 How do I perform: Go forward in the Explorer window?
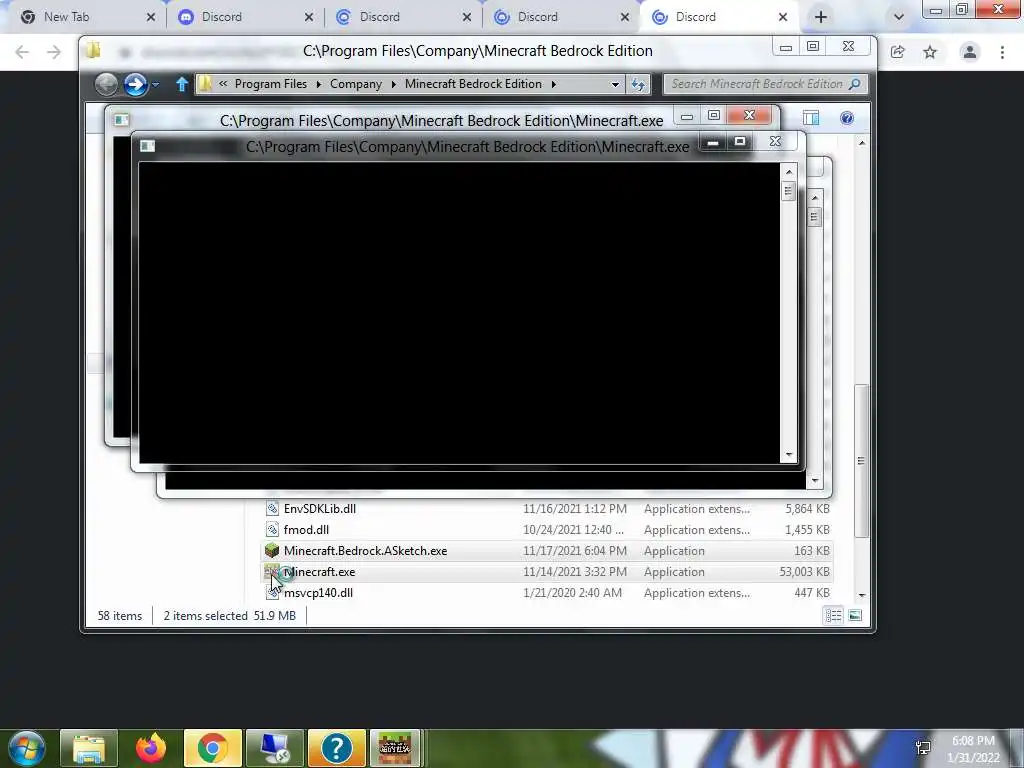tap(135, 84)
